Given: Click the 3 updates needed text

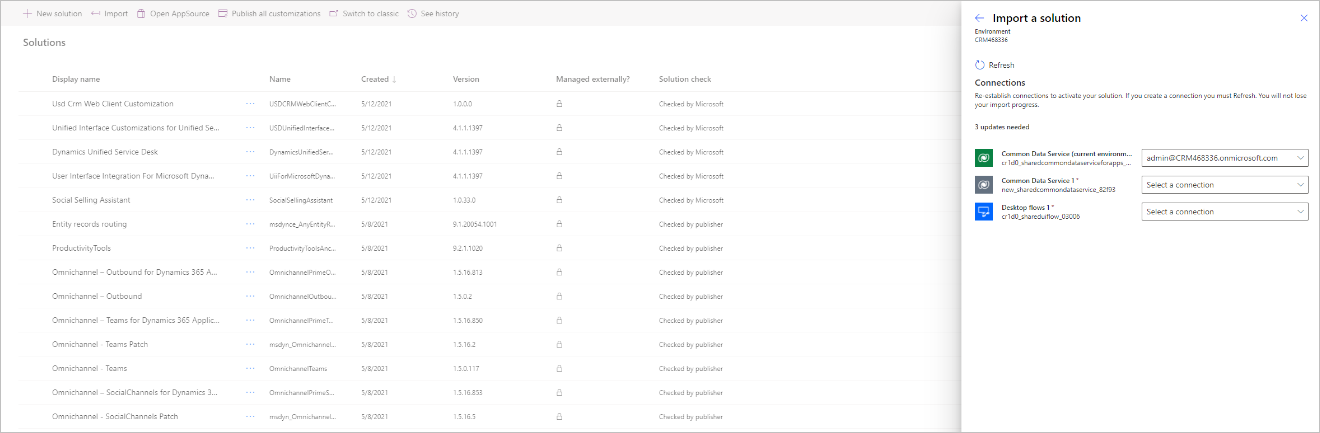Looking at the screenshot, I should (1002, 127).
